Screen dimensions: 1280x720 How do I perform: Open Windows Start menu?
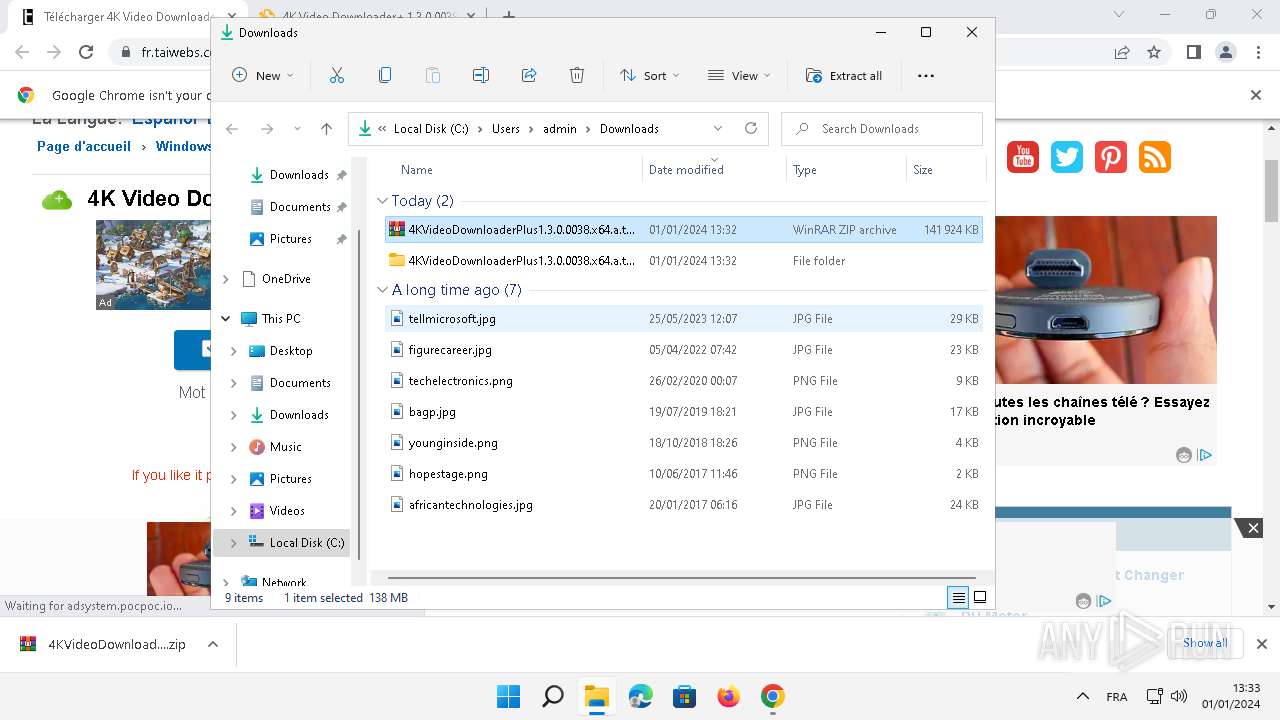[x=508, y=696]
